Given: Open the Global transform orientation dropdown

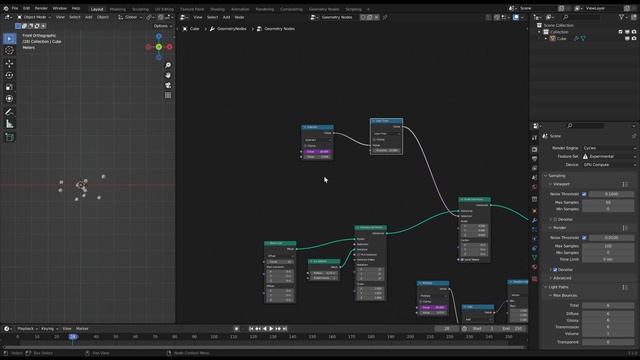Looking at the screenshot, I should [x=130, y=17].
